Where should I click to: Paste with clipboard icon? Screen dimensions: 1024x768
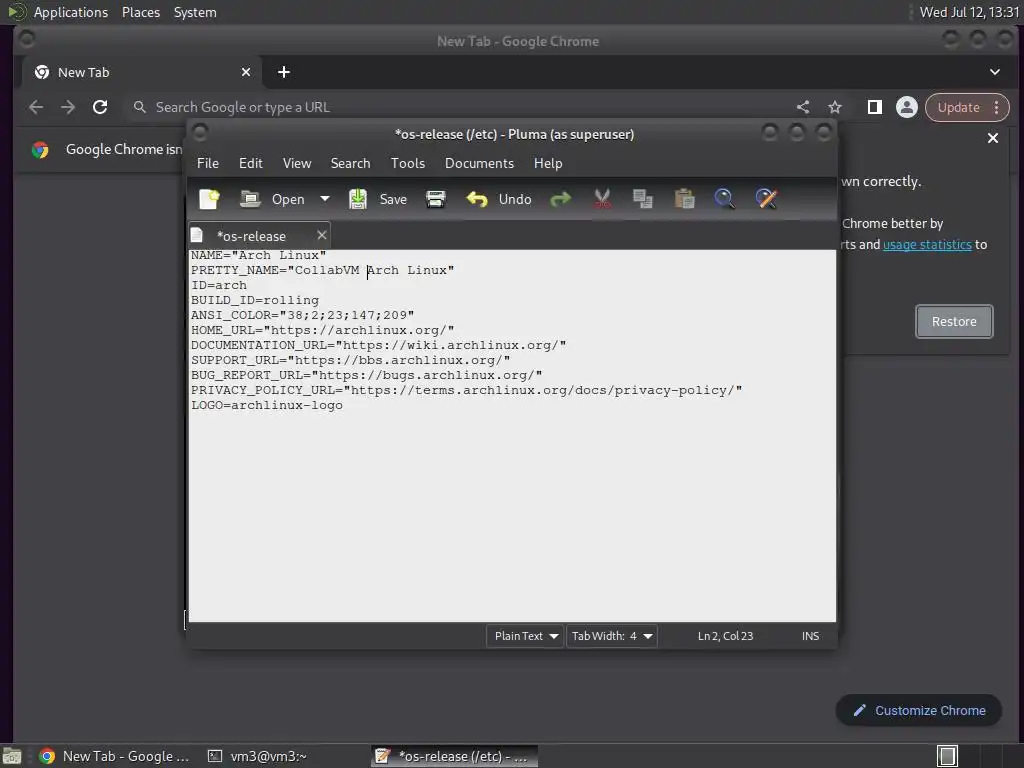pos(684,199)
